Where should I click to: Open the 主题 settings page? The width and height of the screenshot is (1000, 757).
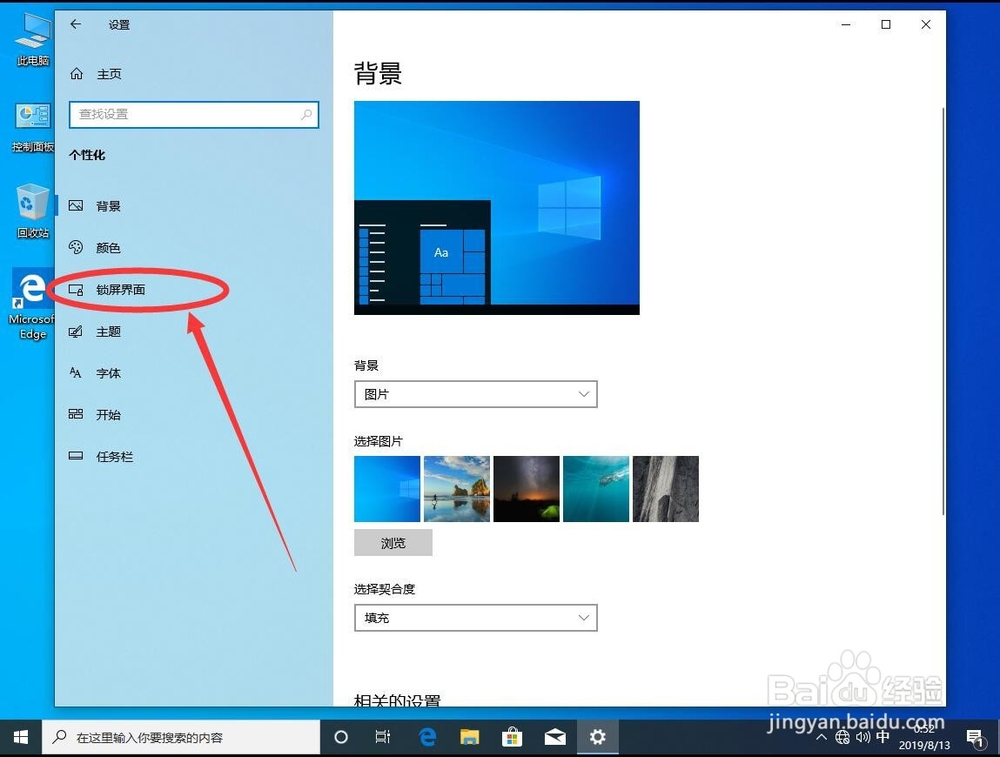194,332
